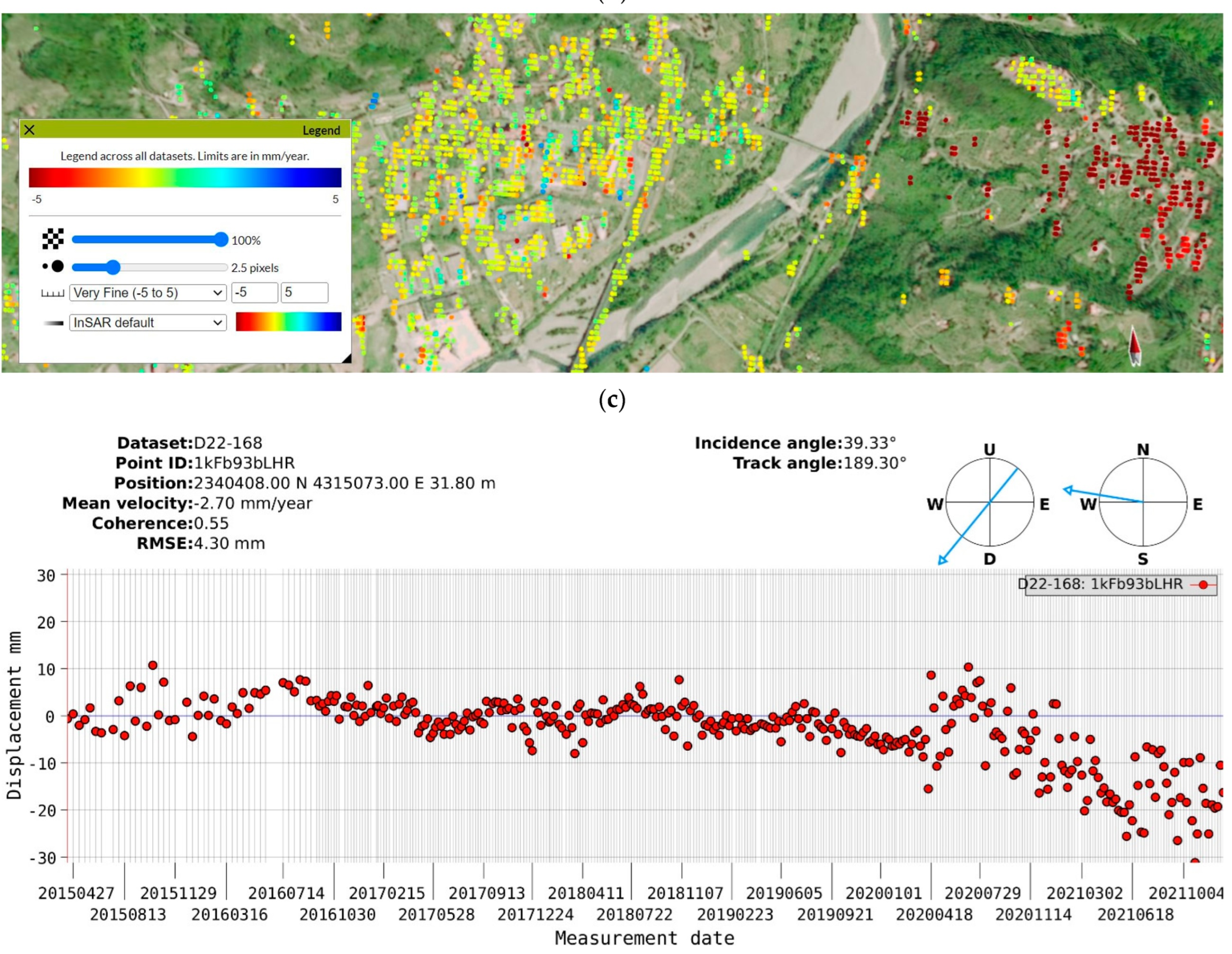Click the Legend title text
The height and width of the screenshot is (954, 1232).
[321, 130]
